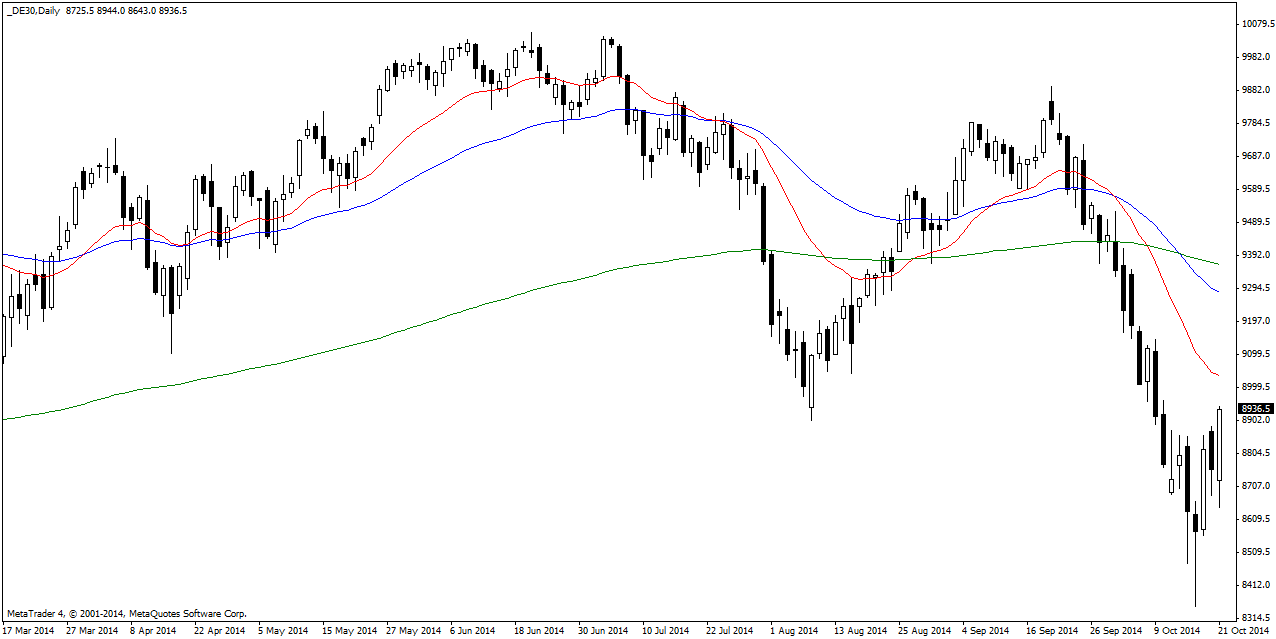
Task: Click the latest candlestick at chart's right edge
Action: (1219, 444)
